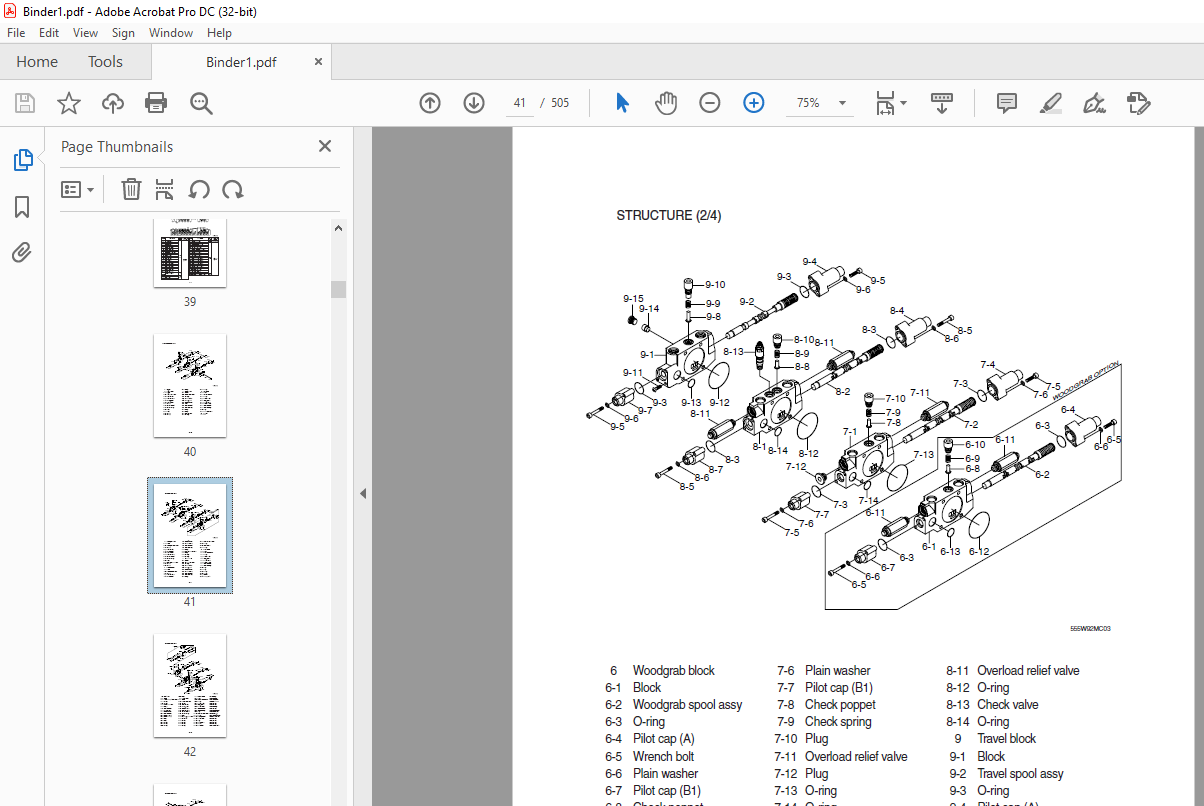The image size is (1204, 806).
Task: Click the 'Travel spool assy' entry
Action: pos(1021,774)
